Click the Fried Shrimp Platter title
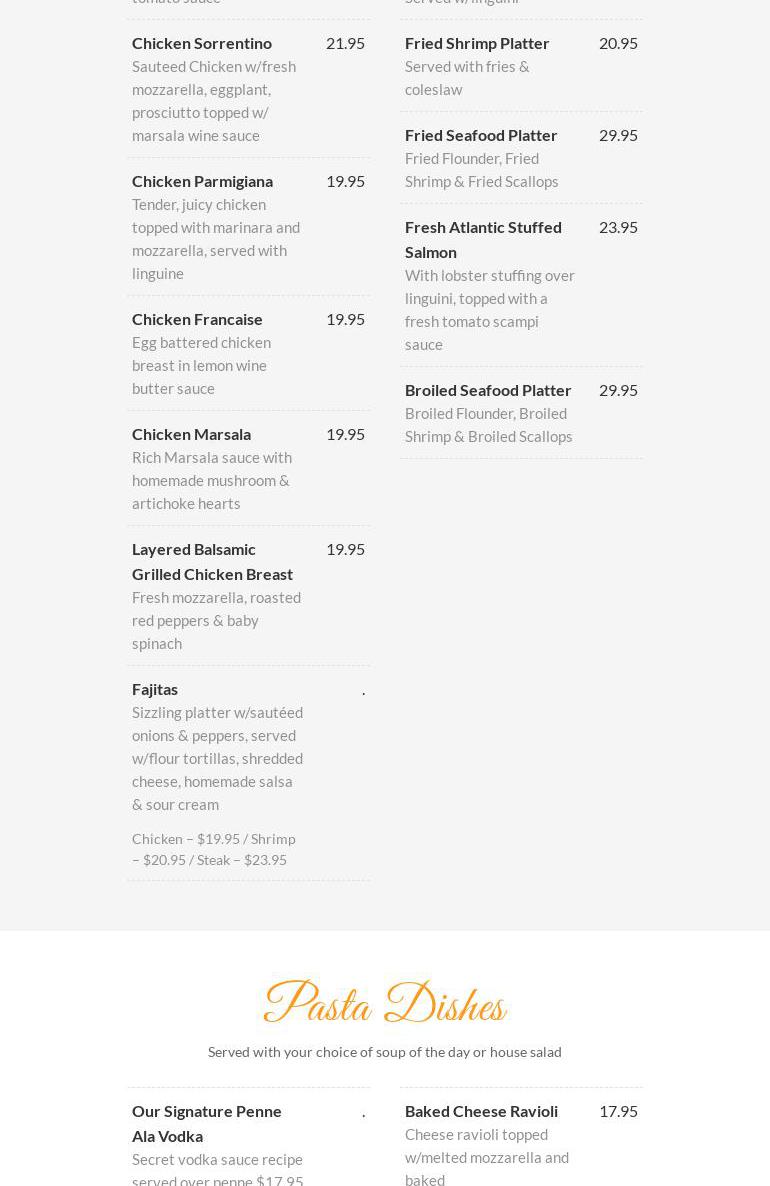The image size is (770, 1186). [477, 43]
